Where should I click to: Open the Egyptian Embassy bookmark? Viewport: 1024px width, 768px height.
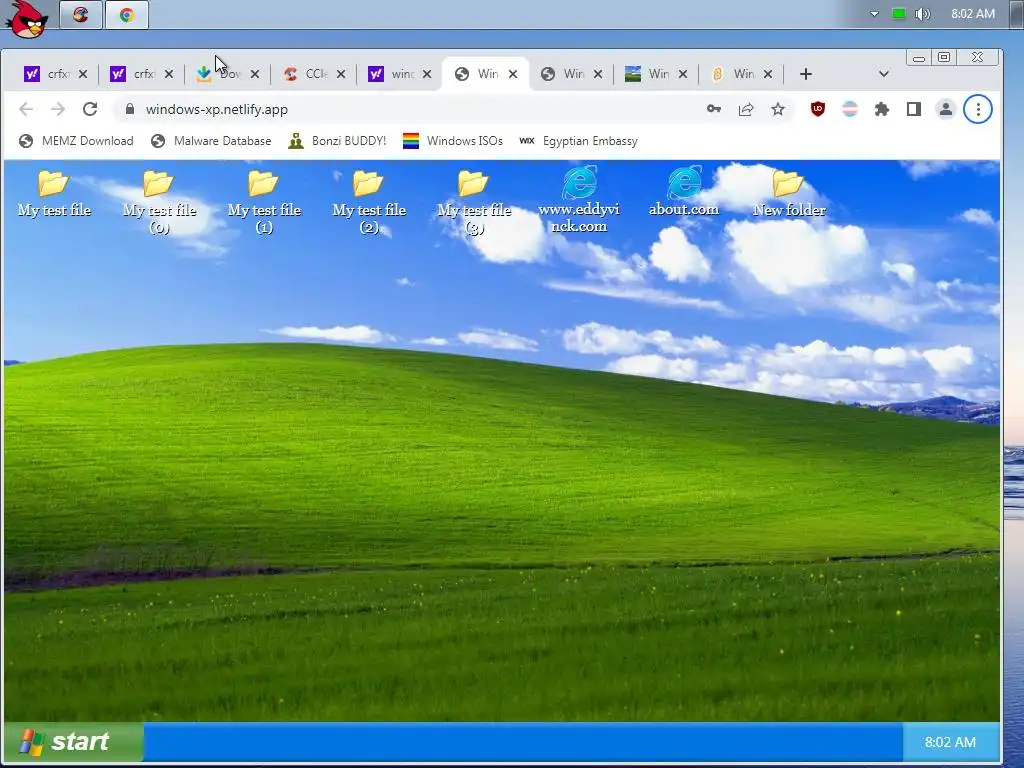(x=578, y=141)
